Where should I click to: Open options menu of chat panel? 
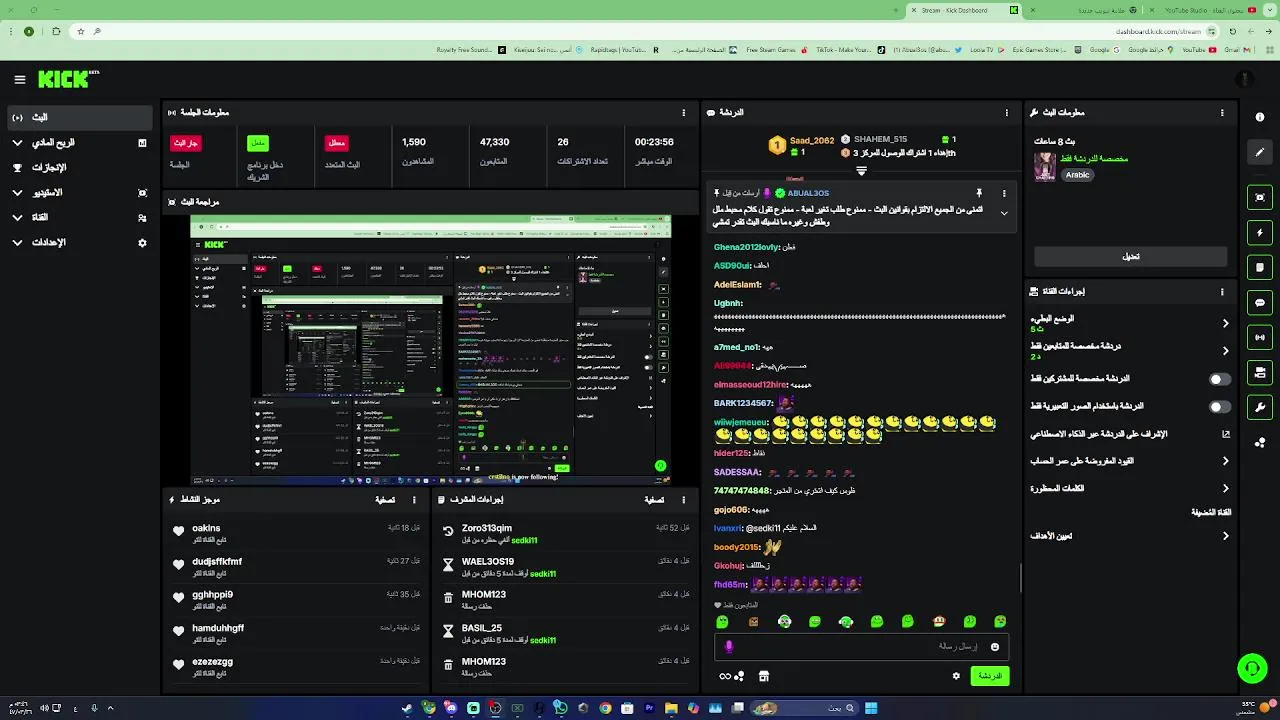click(x=1007, y=113)
